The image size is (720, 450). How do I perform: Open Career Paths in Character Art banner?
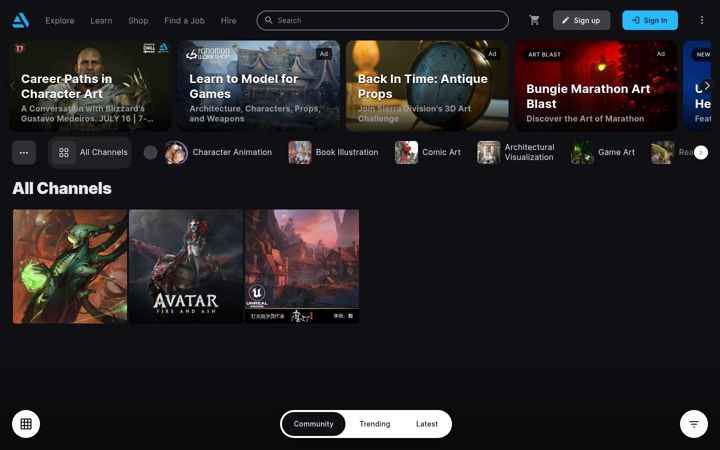90,86
